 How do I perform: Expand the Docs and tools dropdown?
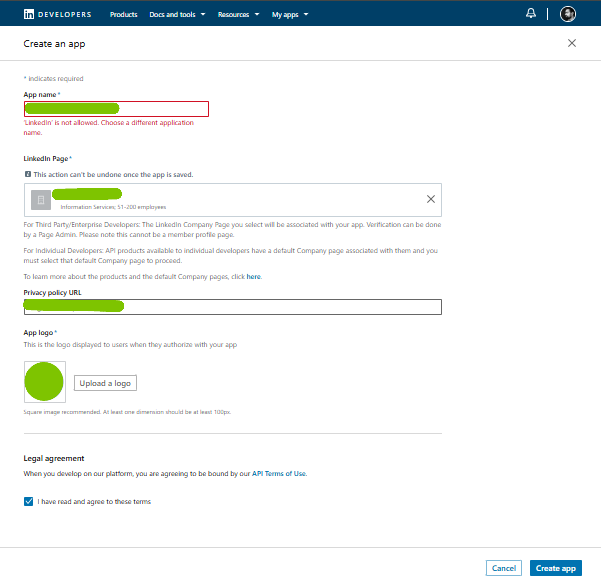(176, 15)
